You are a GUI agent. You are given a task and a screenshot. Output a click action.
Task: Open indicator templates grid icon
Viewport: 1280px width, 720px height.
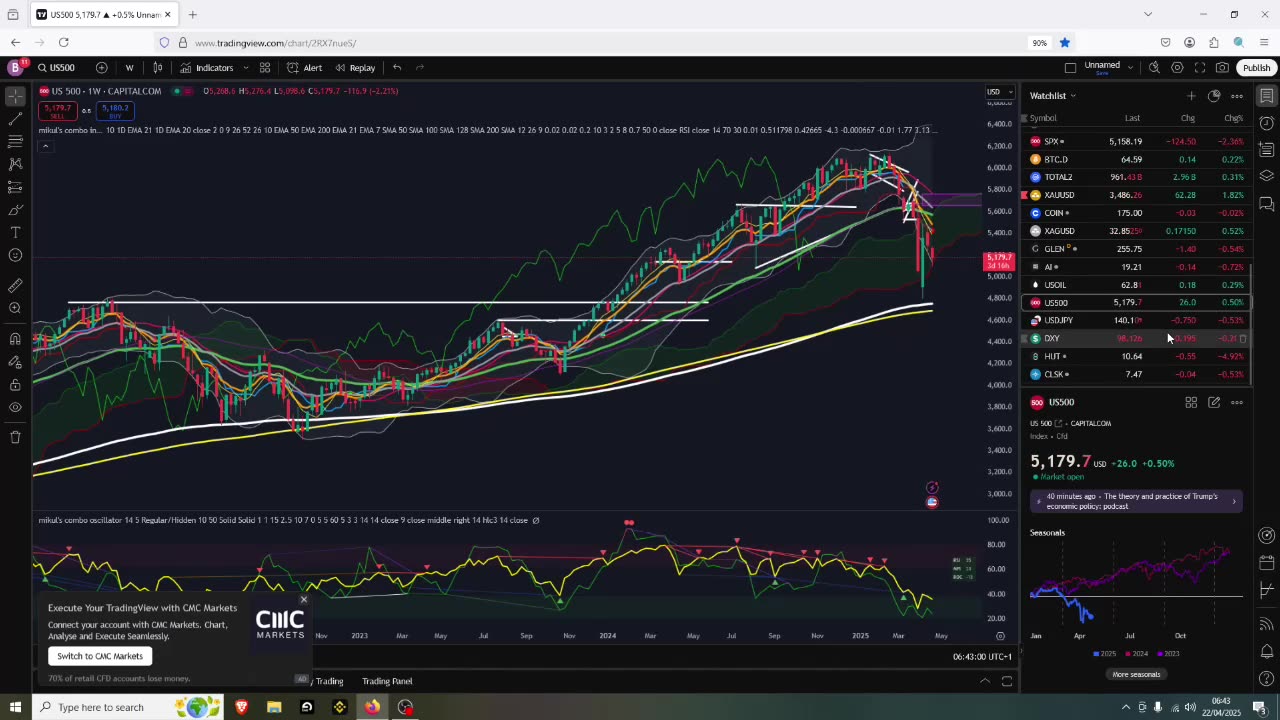click(265, 68)
